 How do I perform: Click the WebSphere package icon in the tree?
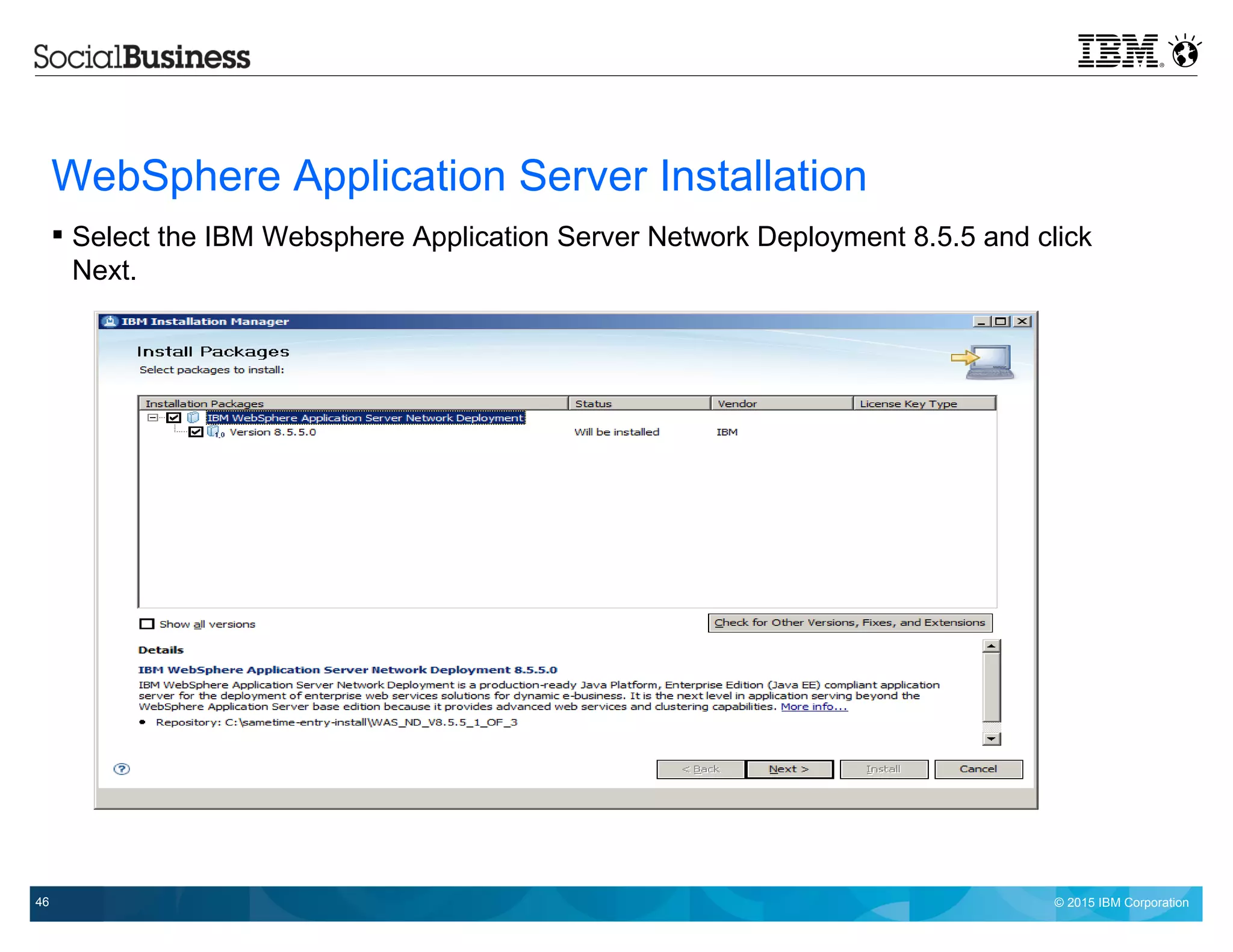tap(193, 417)
